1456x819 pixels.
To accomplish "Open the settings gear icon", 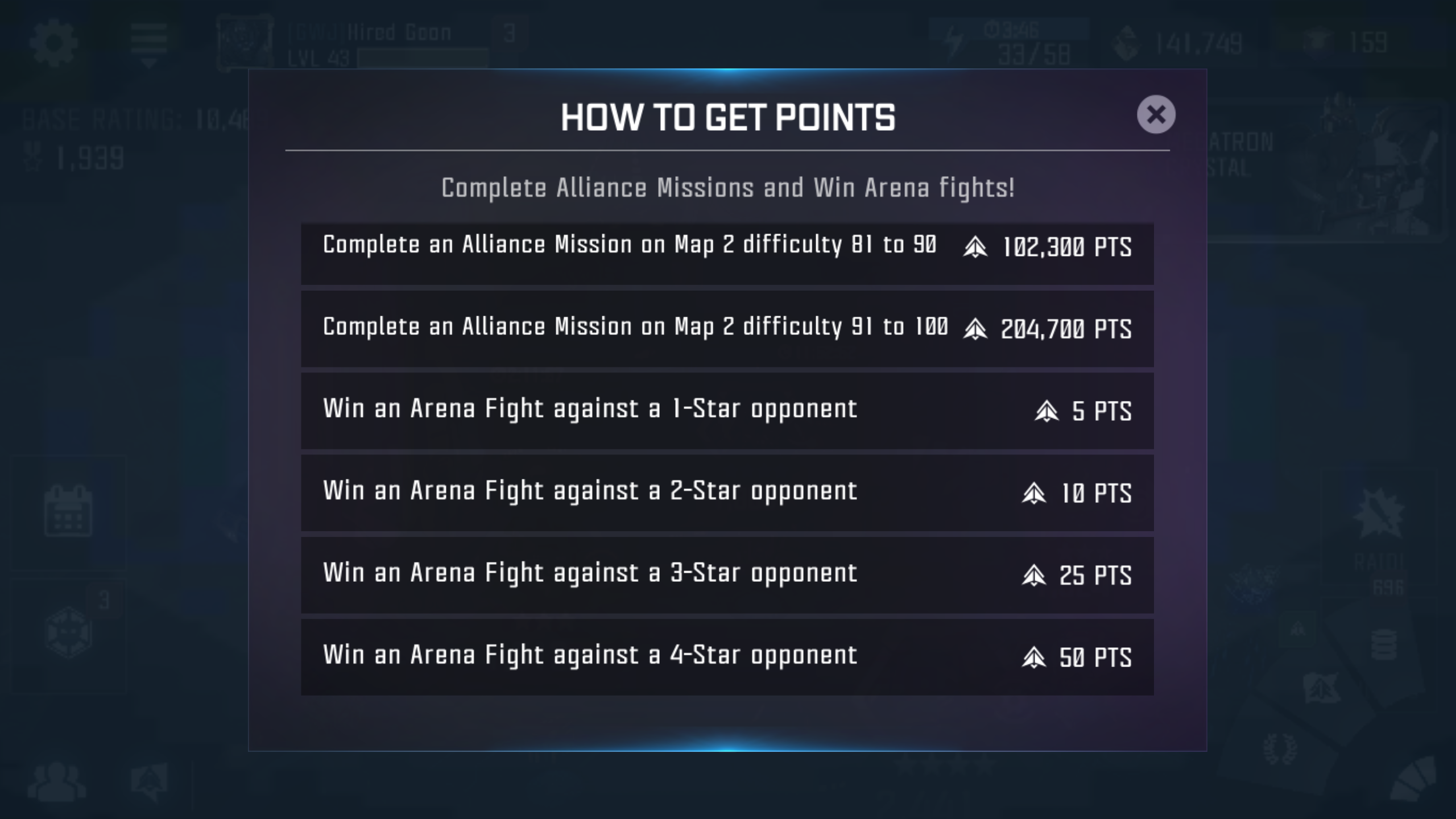I will point(53,43).
